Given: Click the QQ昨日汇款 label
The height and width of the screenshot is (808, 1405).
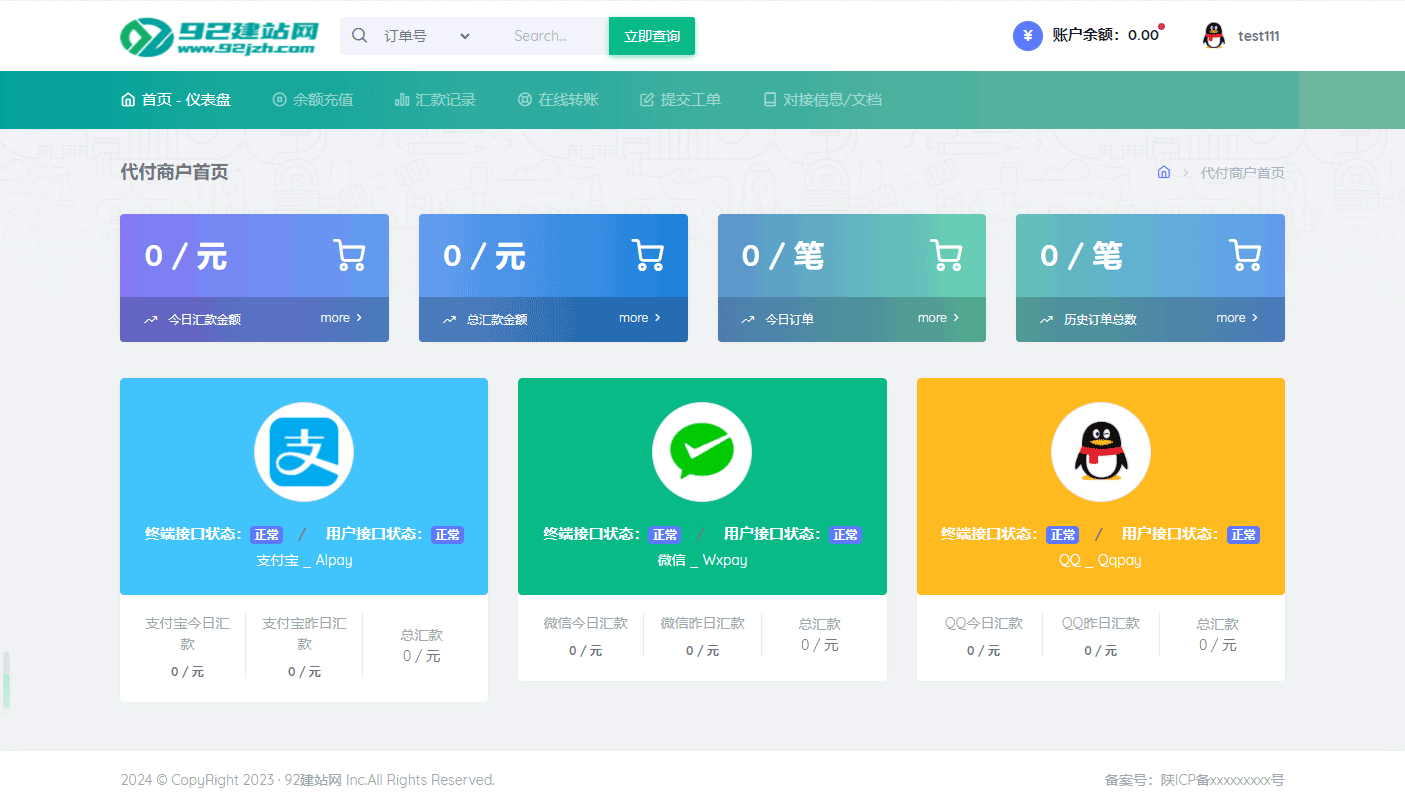Looking at the screenshot, I should pos(1101,623).
